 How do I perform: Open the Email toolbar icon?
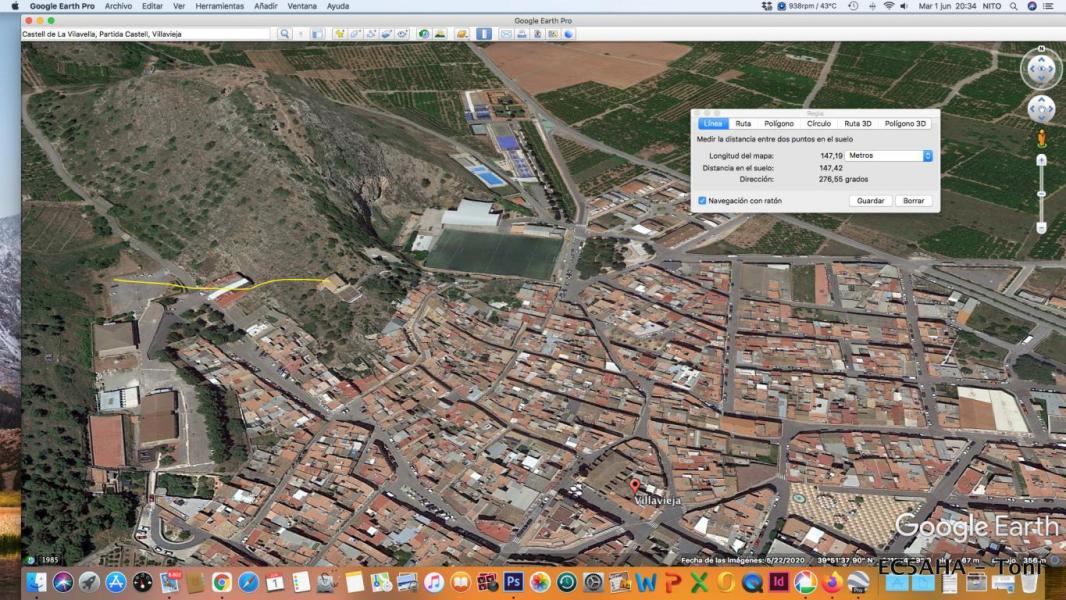coord(506,34)
